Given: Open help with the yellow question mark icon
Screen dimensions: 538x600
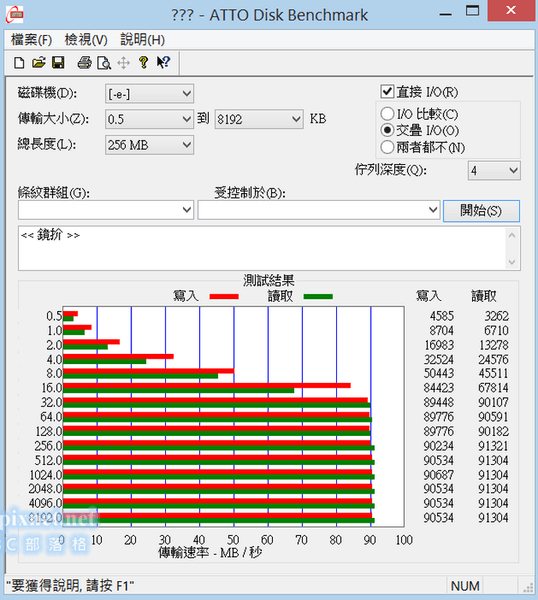Looking at the screenshot, I should click(x=143, y=62).
